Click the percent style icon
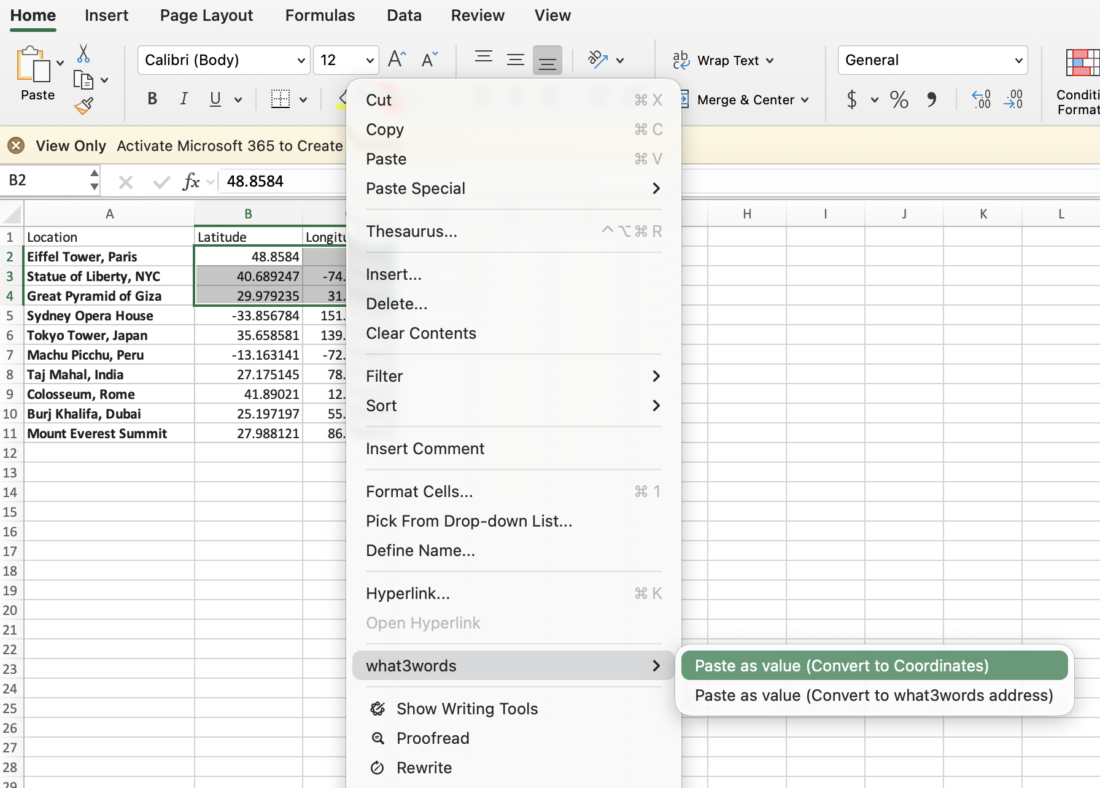The width and height of the screenshot is (1100, 788). [x=899, y=100]
